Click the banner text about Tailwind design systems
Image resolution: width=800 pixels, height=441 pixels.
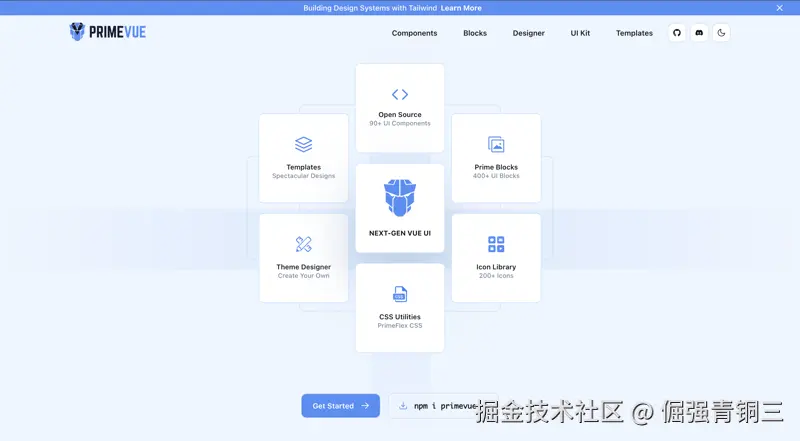[370, 8]
